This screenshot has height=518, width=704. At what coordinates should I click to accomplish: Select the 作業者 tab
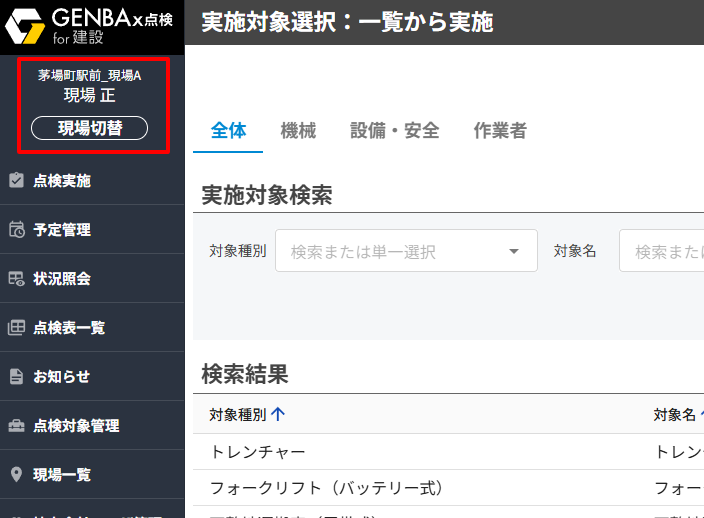coord(500,131)
